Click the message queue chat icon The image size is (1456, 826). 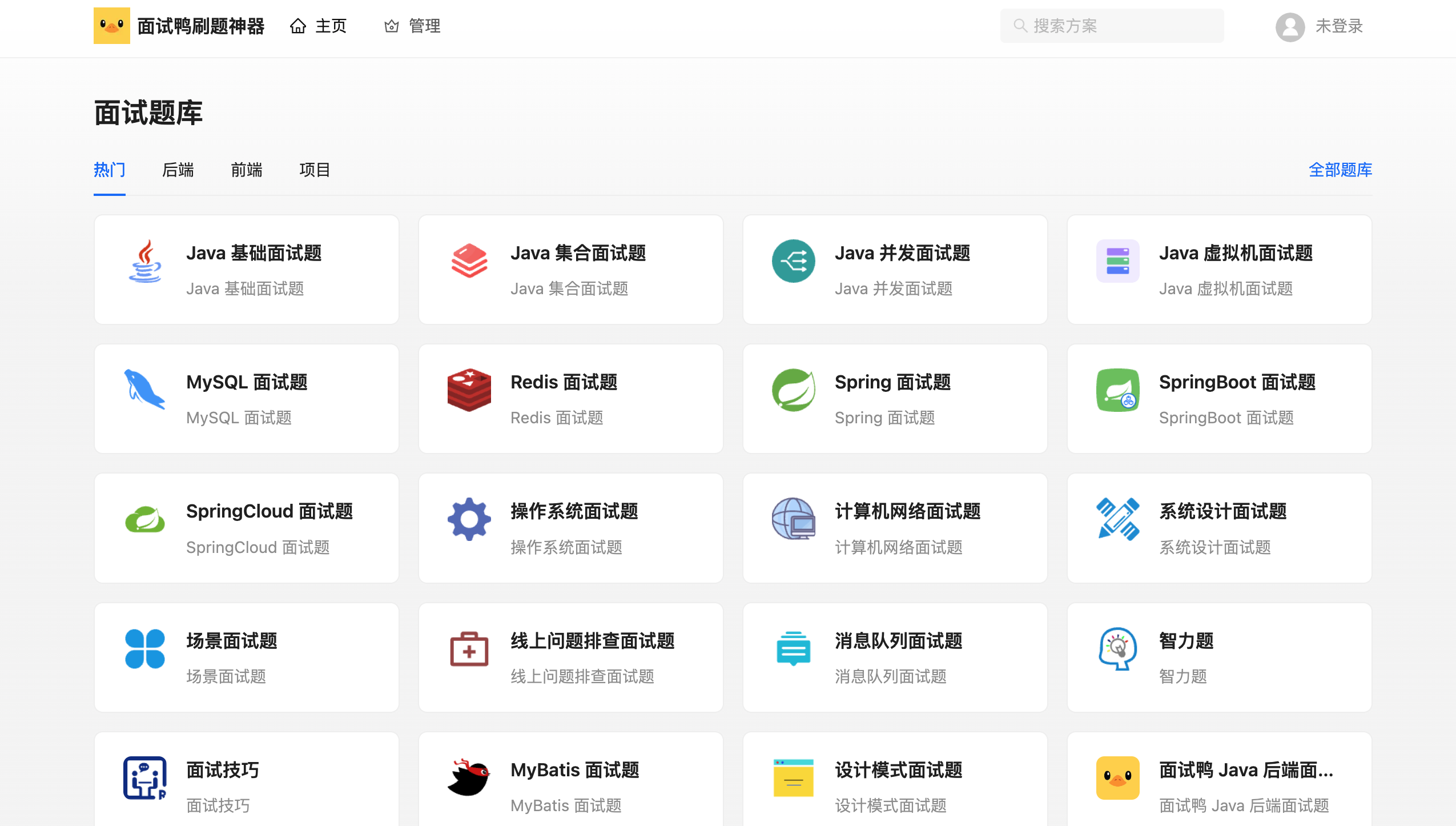[793, 648]
